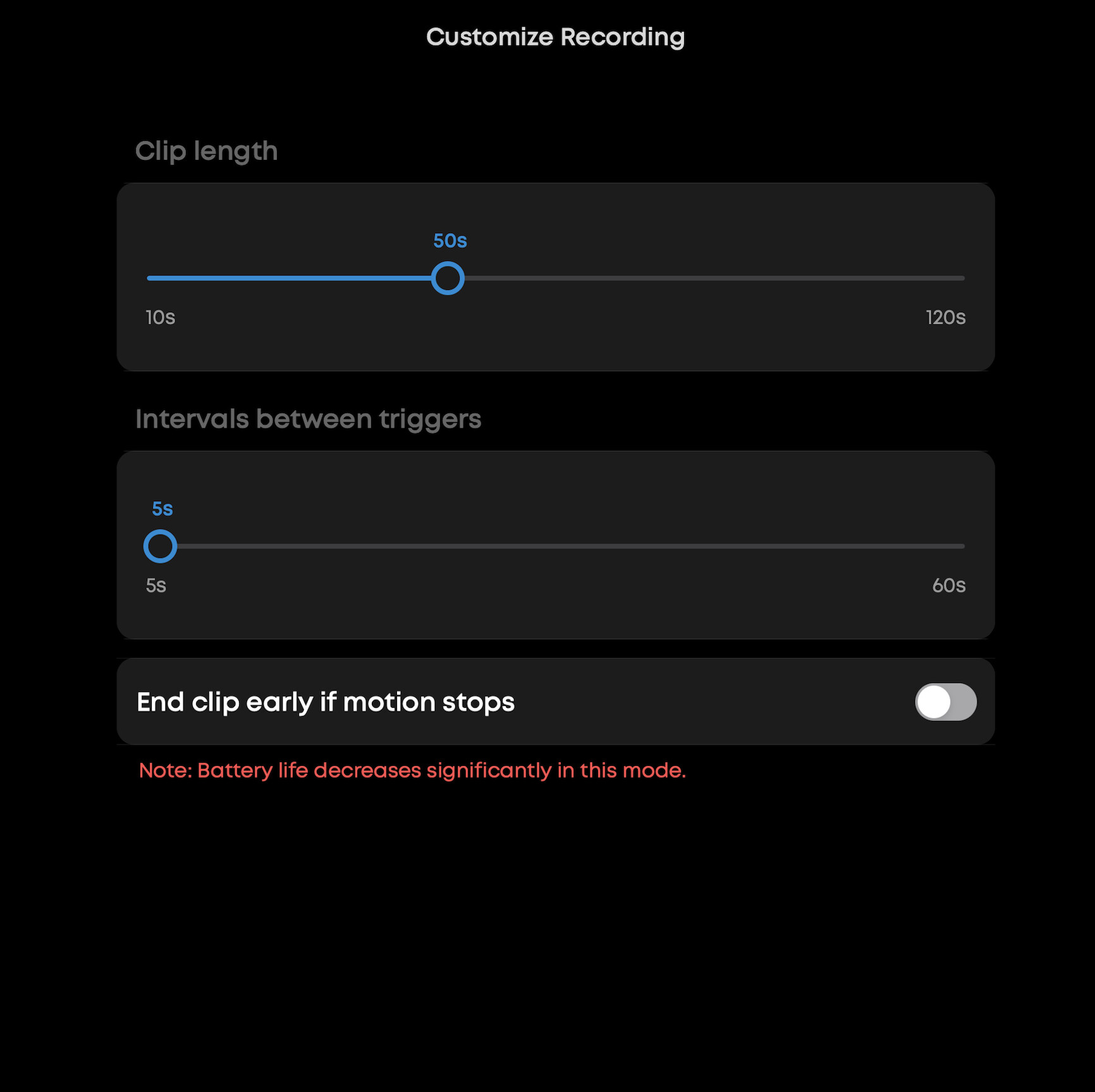Click the Clip length section heading
Viewport: 1095px width, 1092px height.
tap(206, 151)
